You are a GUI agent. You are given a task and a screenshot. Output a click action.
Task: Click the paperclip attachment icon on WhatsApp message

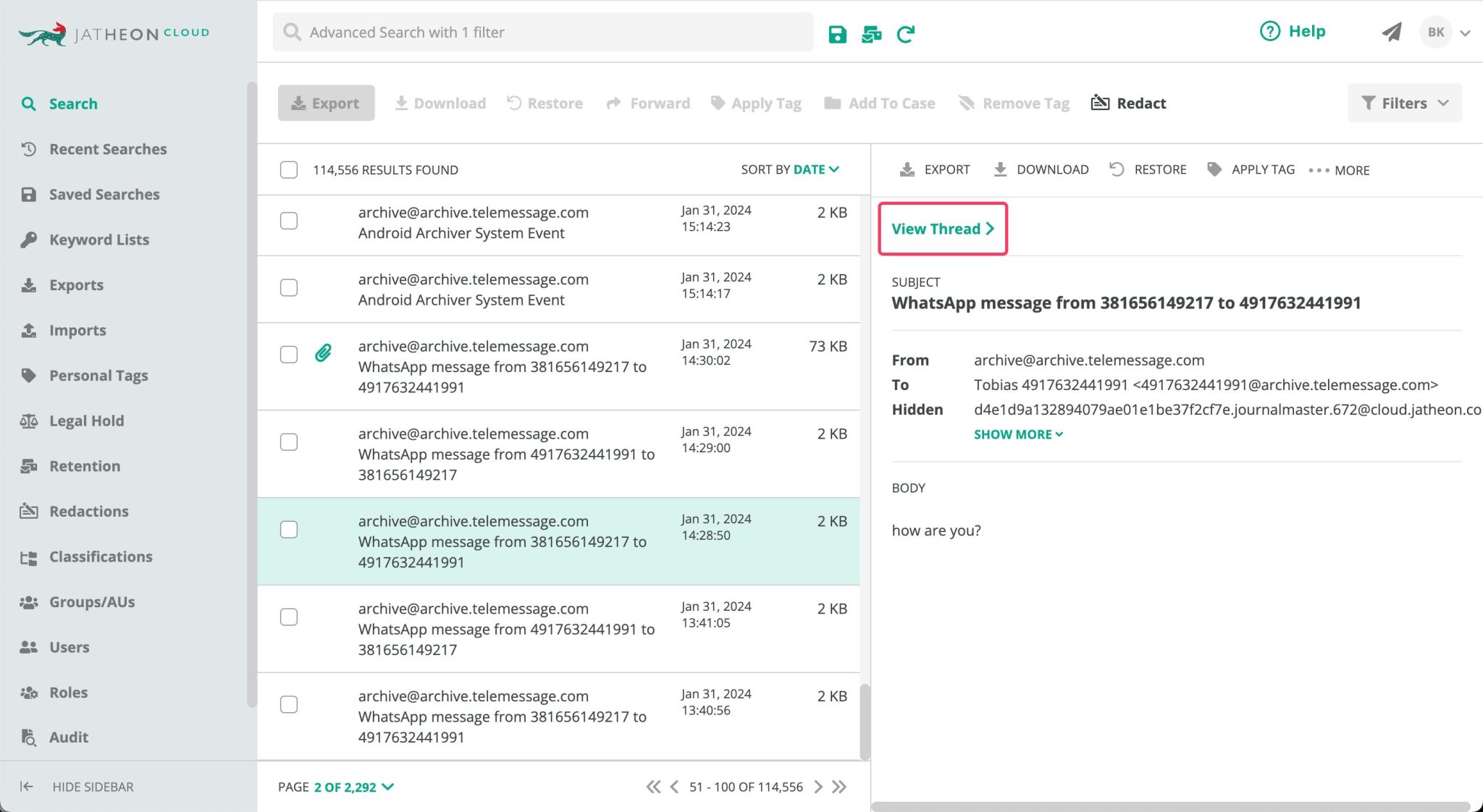coord(323,353)
